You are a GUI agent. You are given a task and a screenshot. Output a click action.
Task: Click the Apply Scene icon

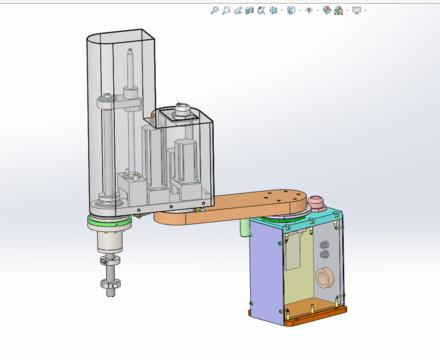click(x=339, y=11)
